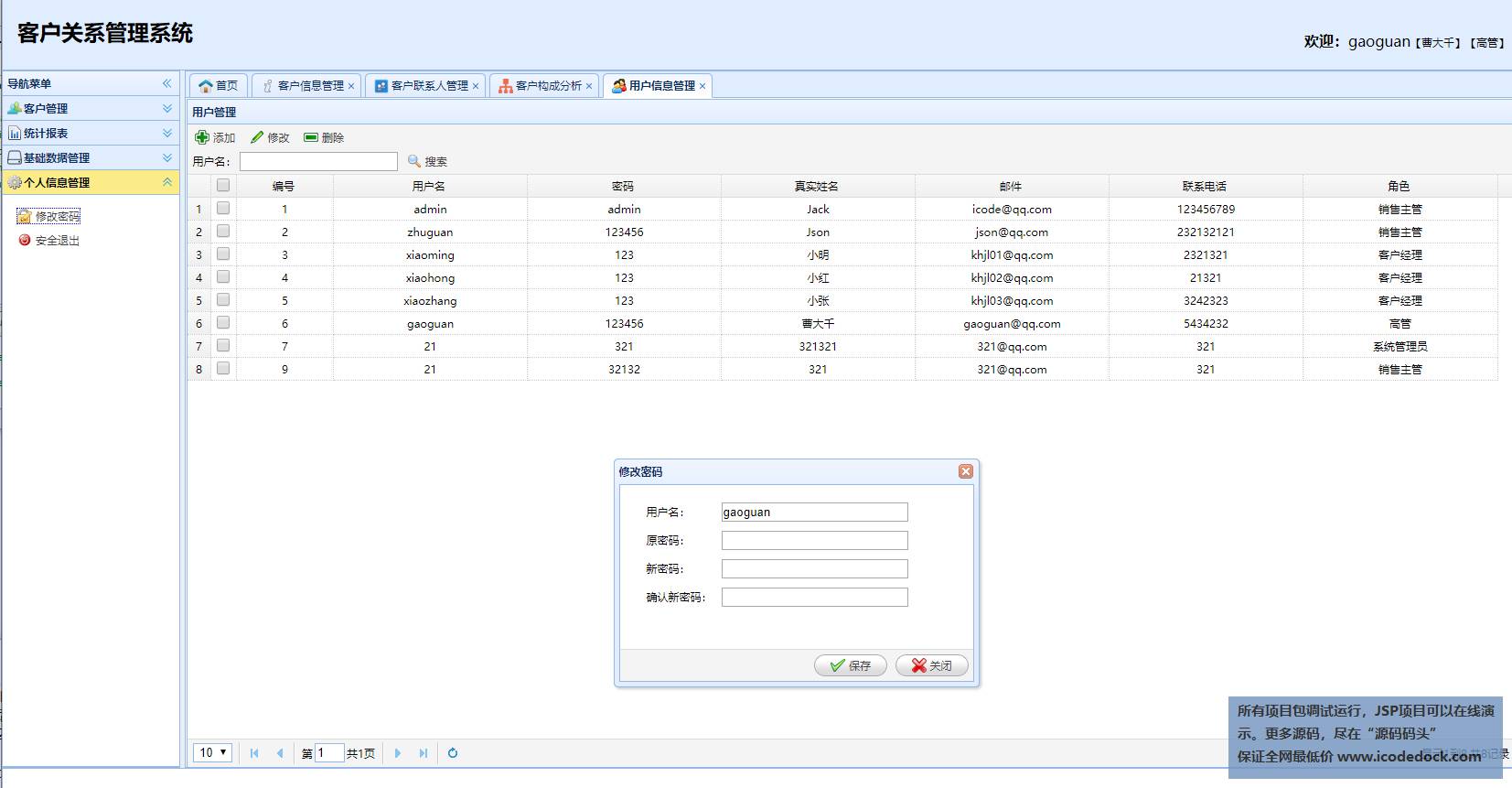Go to first page in pager
This screenshot has width=1512, height=788.
(254, 753)
